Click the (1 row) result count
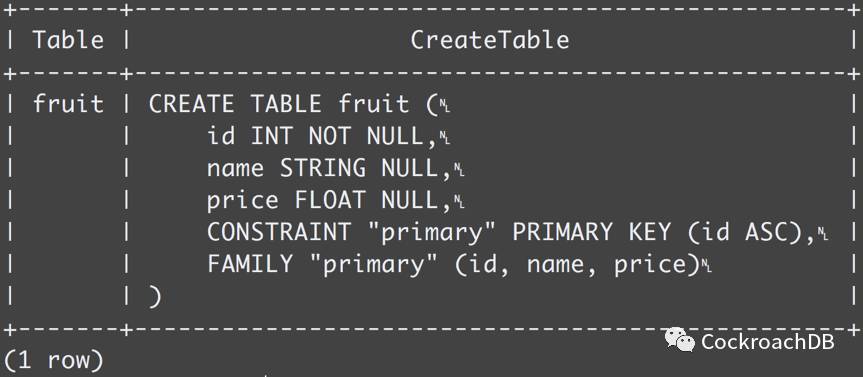863x377 pixels. pos(53,360)
